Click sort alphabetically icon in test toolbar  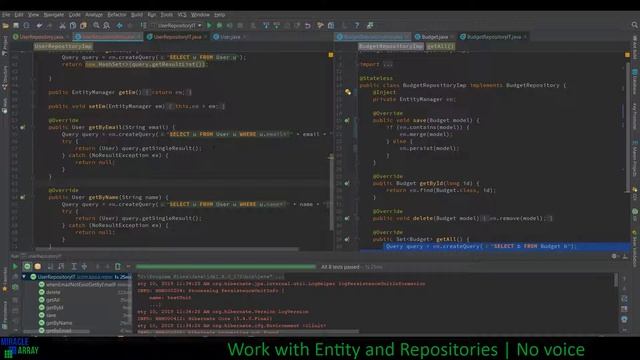pyautogui.click(x=50, y=267)
